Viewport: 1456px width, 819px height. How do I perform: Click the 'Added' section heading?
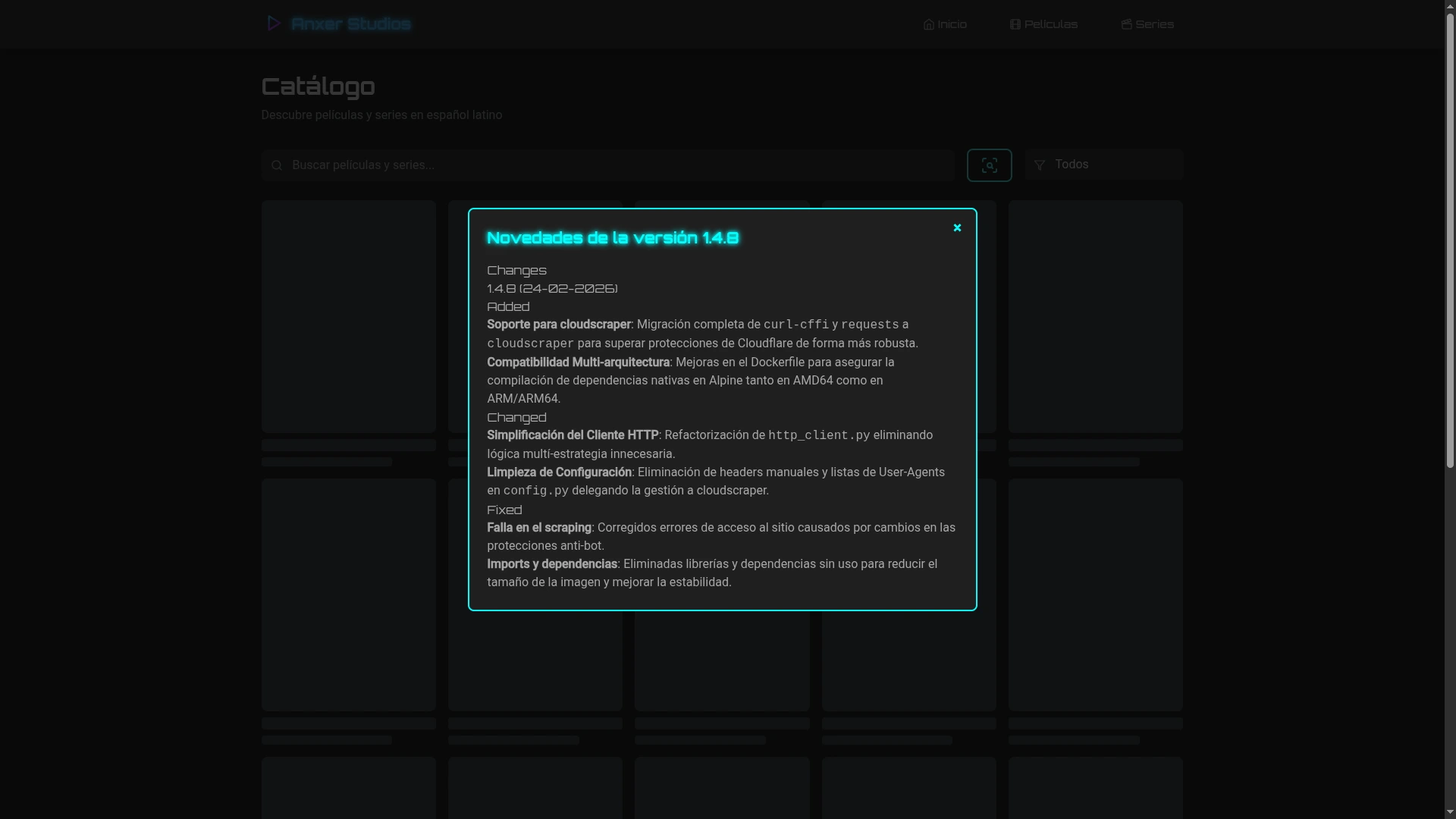coord(508,307)
